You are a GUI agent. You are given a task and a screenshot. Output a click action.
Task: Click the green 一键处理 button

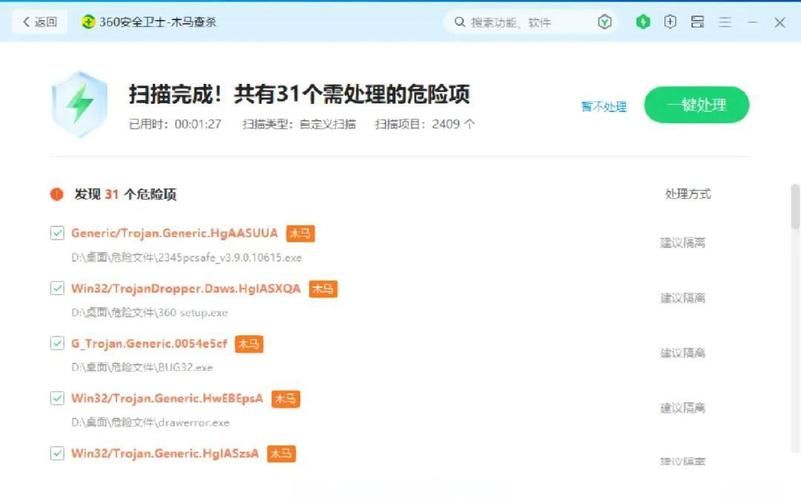click(697, 105)
